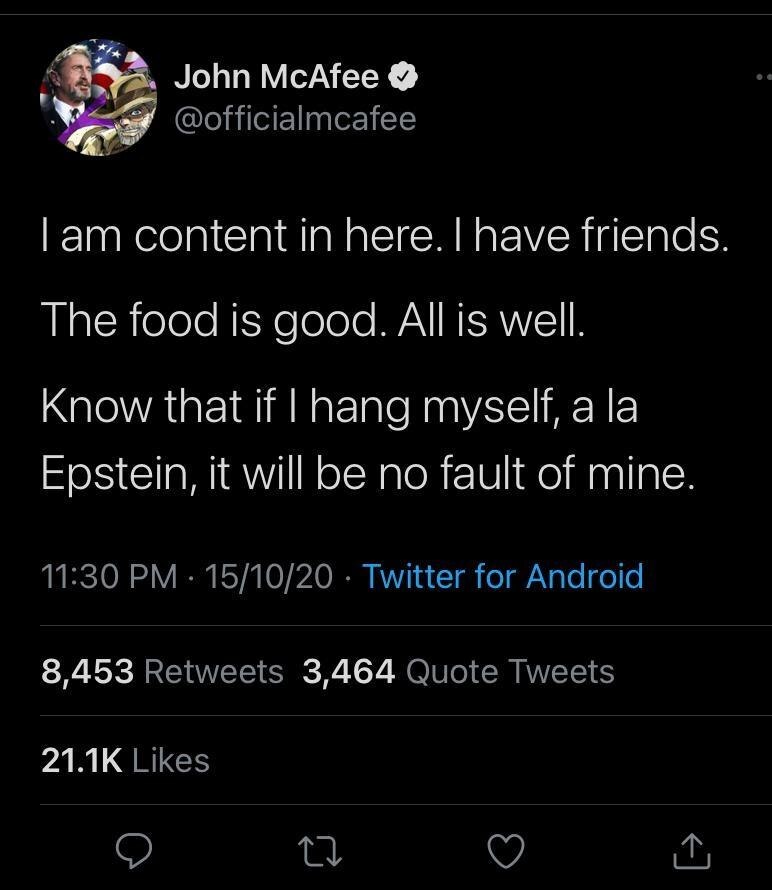Viewport: 772px width, 890px height.
Task: Open the share upload icon
Action: click(691, 851)
